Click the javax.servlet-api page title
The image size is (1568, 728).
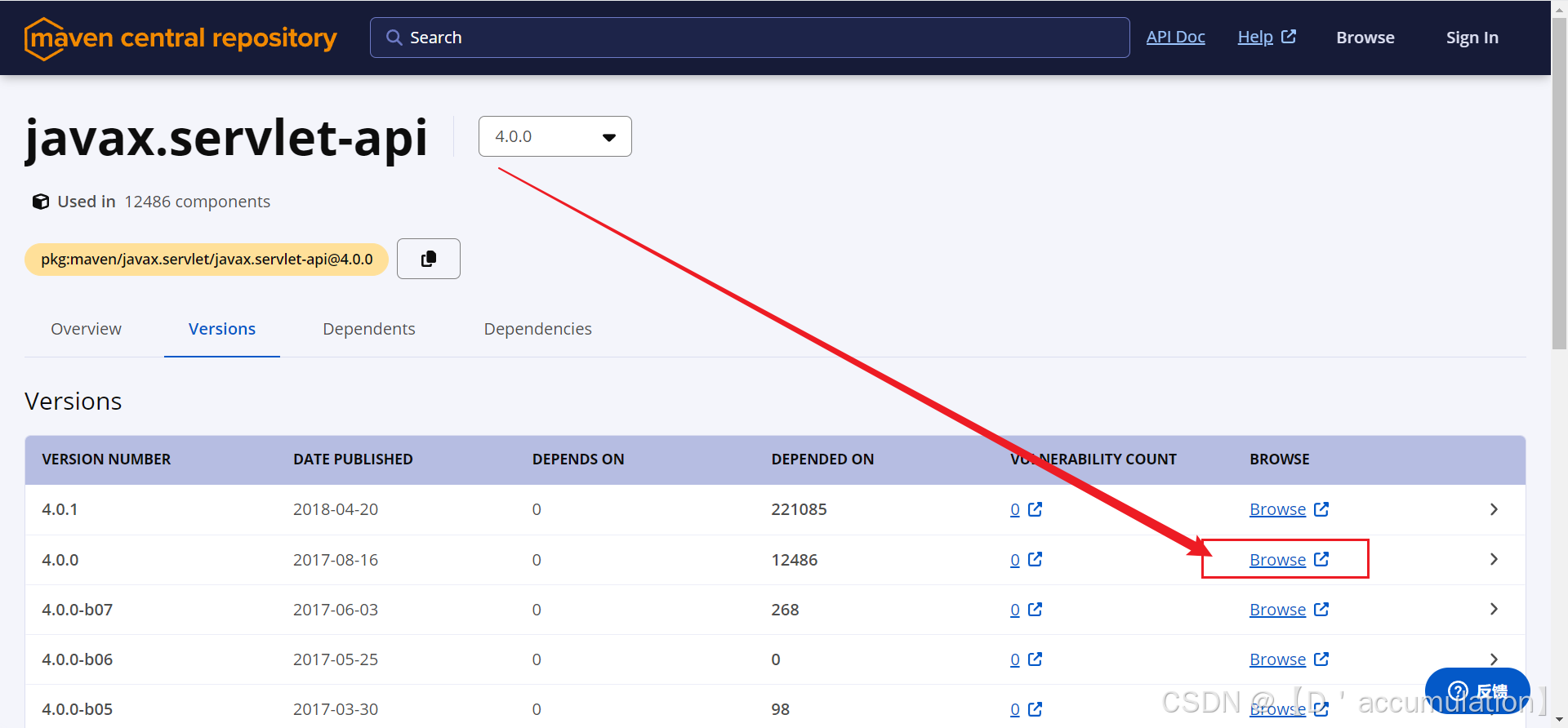226,138
